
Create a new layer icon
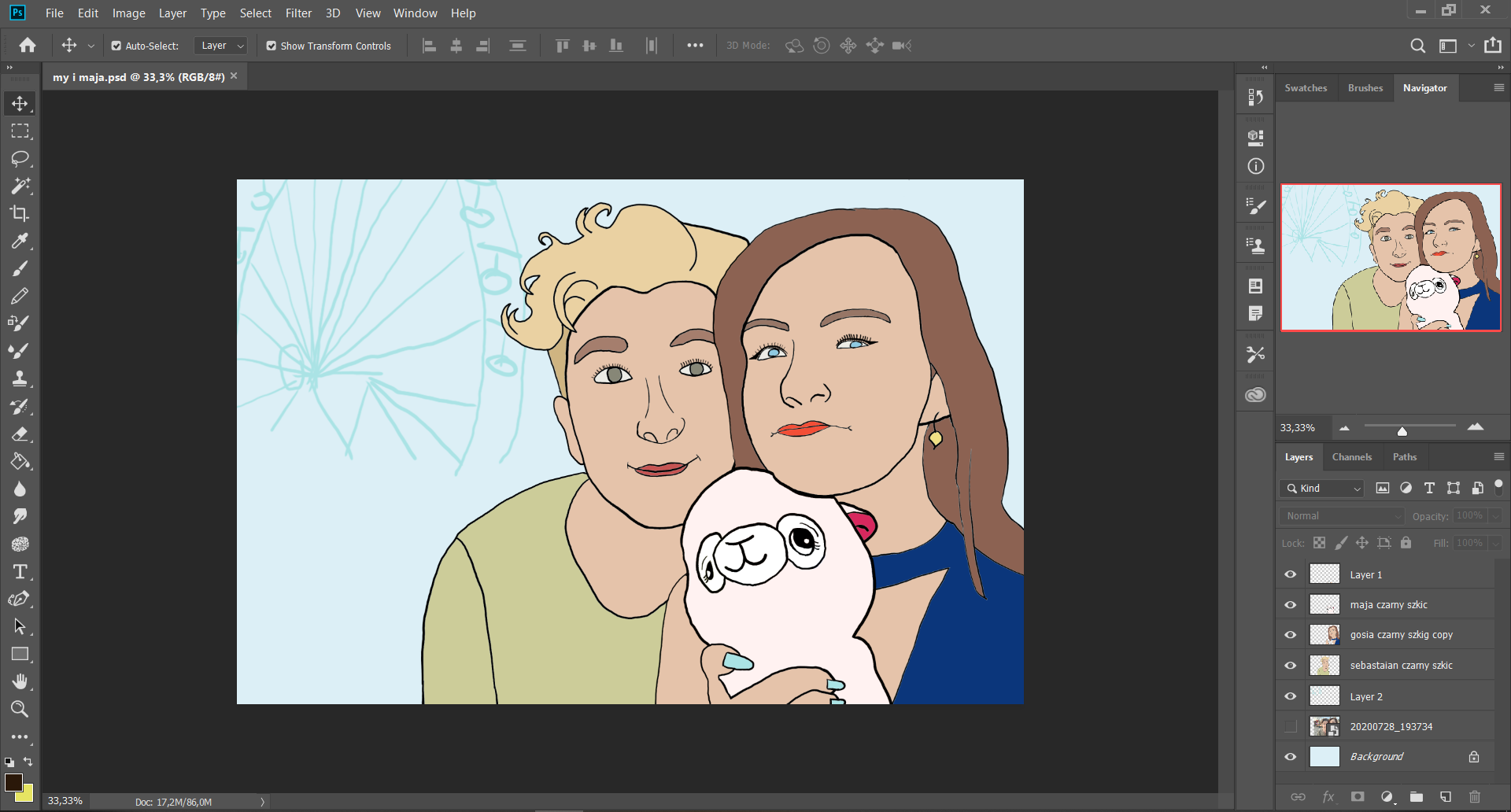(x=1446, y=797)
